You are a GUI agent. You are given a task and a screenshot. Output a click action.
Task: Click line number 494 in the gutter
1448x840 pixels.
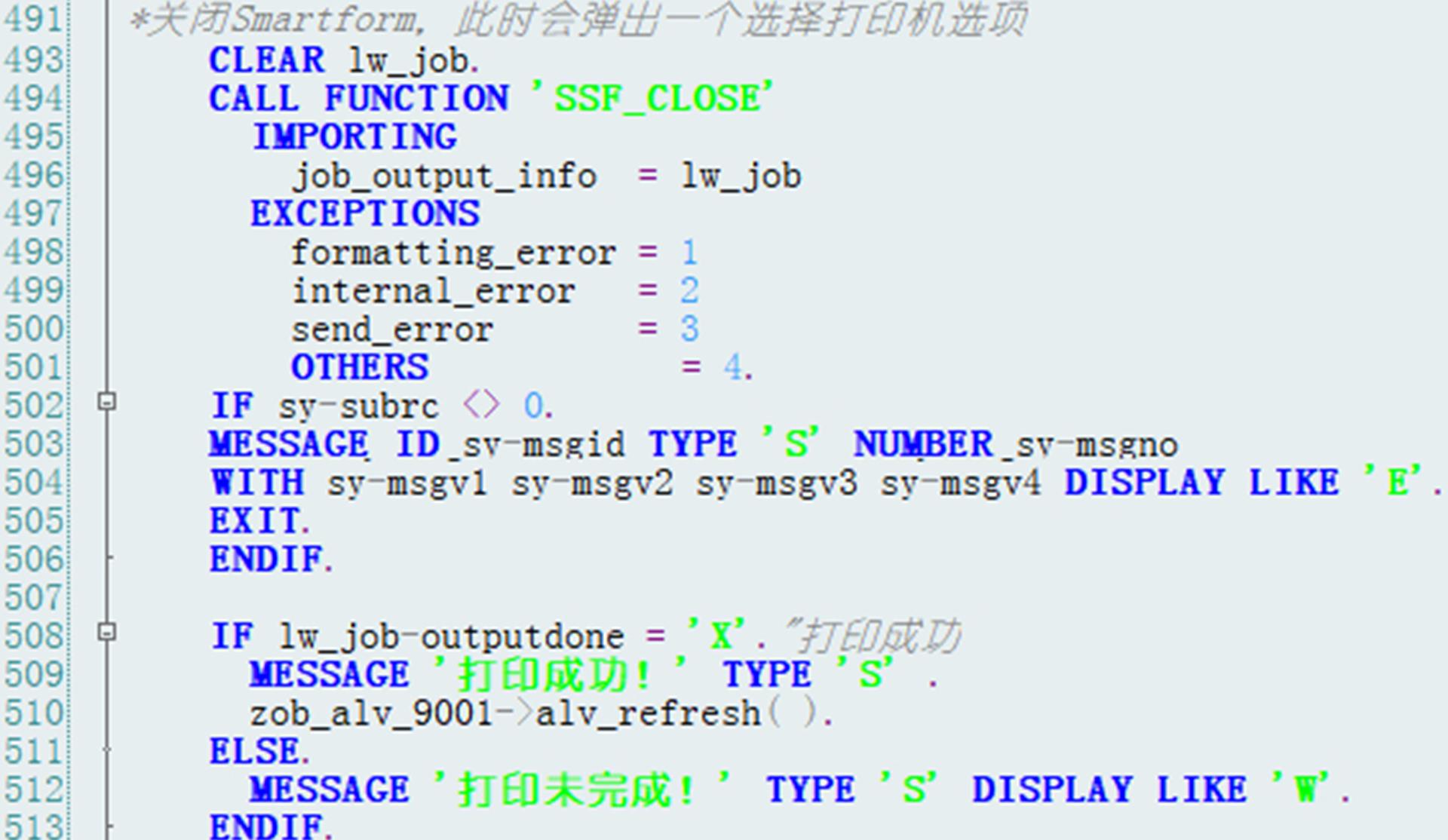(32, 100)
